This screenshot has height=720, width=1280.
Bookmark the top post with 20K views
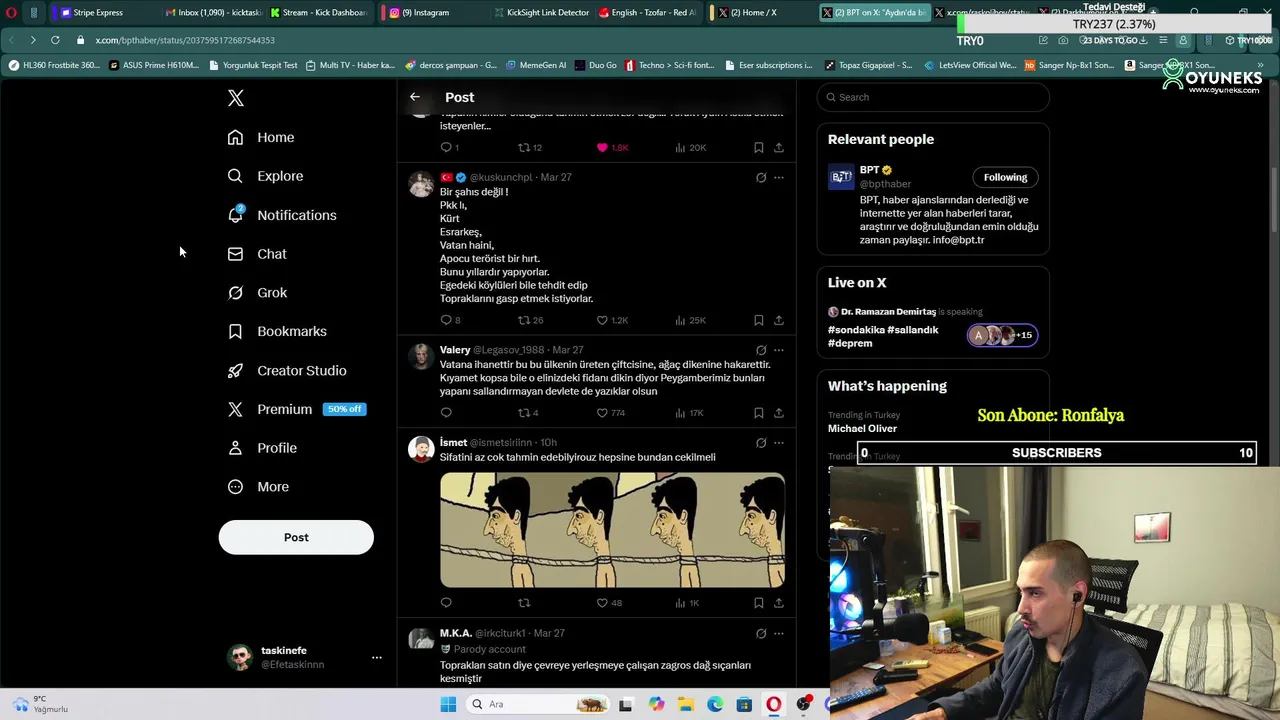[x=759, y=148]
